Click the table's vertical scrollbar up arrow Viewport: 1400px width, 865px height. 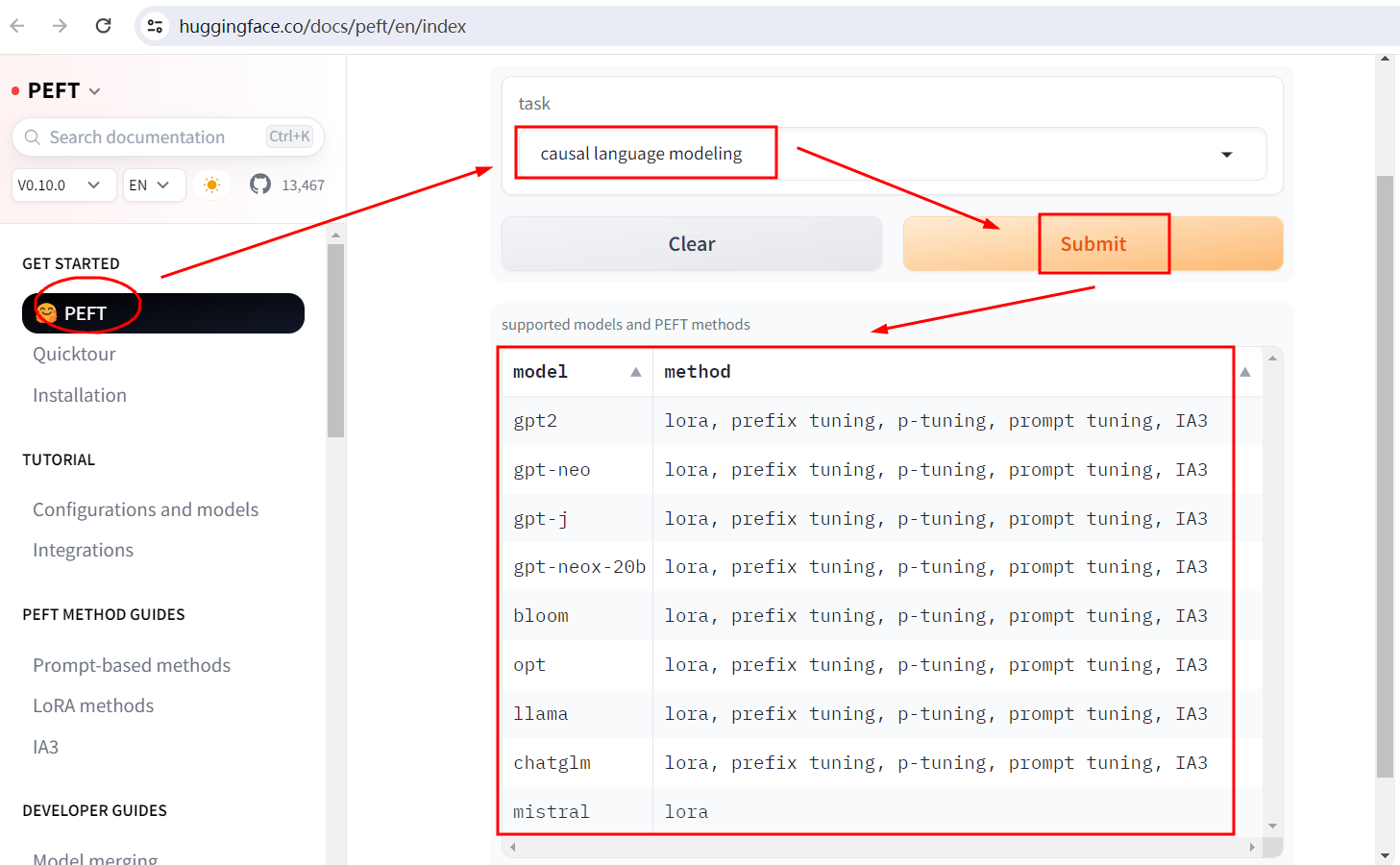(x=1272, y=358)
